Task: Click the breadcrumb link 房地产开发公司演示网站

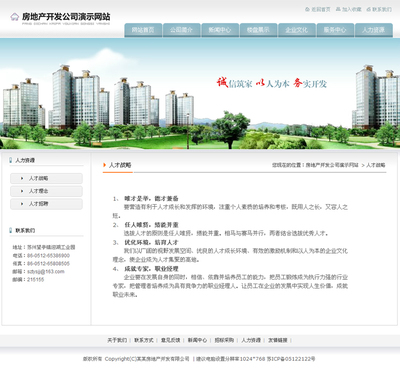Action: click(x=332, y=165)
